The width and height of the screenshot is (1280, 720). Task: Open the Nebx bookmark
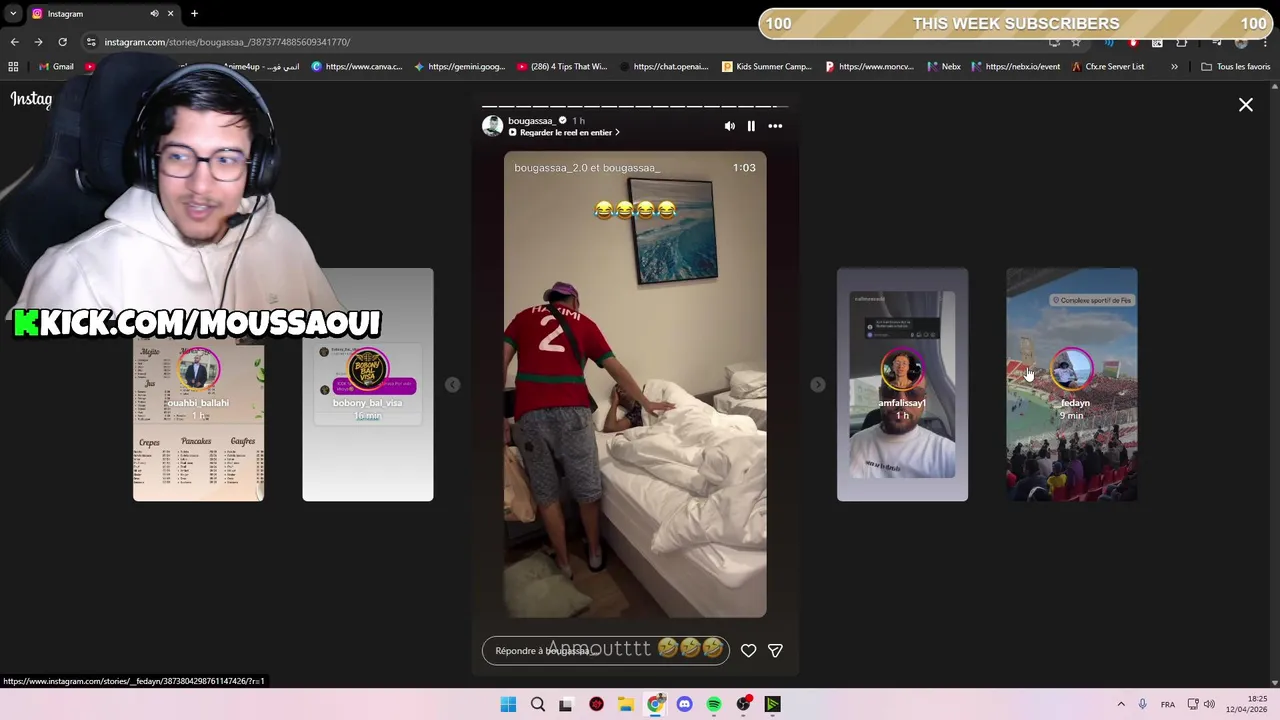pyautogui.click(x=944, y=67)
